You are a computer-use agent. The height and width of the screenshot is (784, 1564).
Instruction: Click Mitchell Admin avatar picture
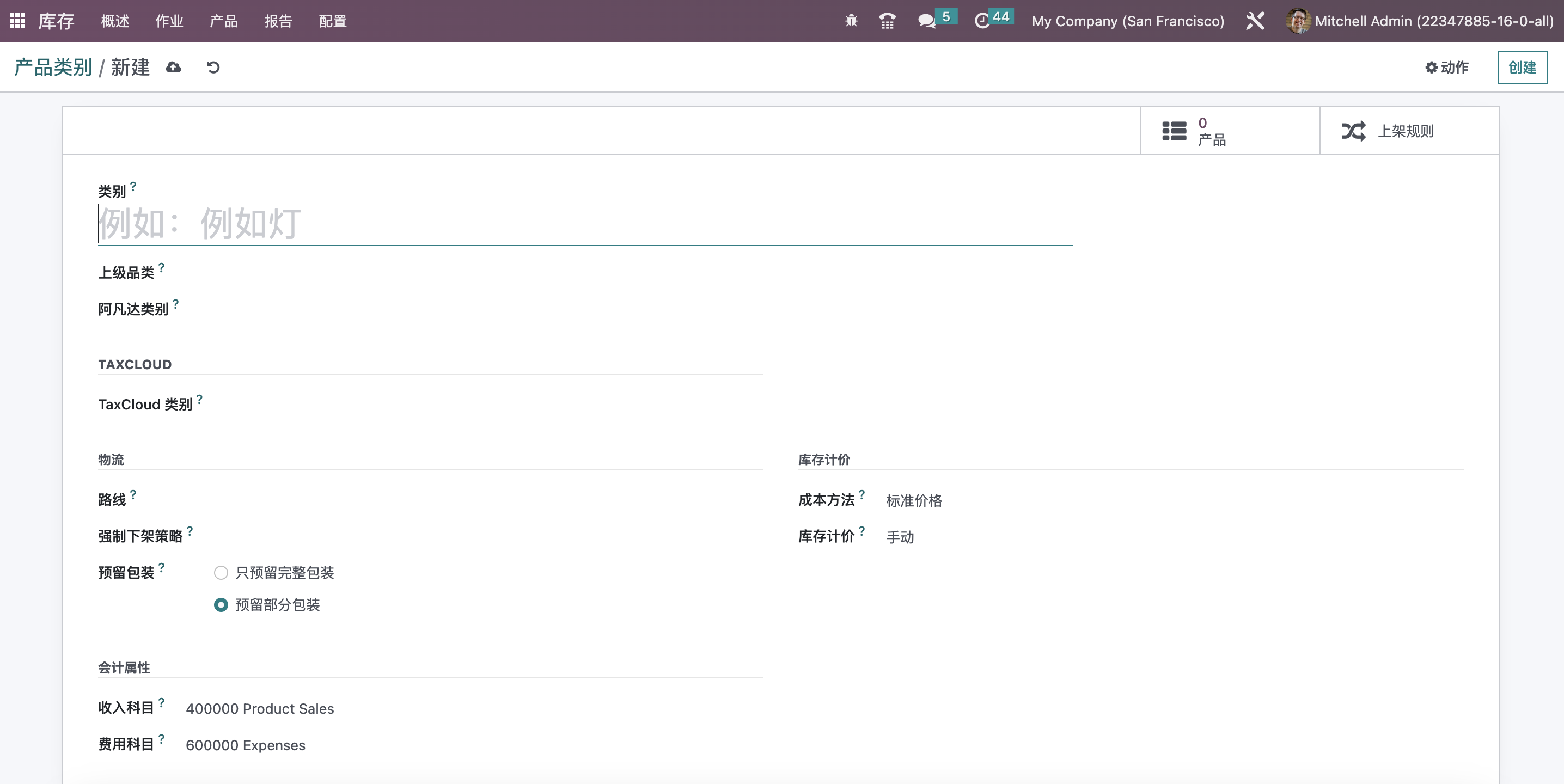[x=1298, y=21]
